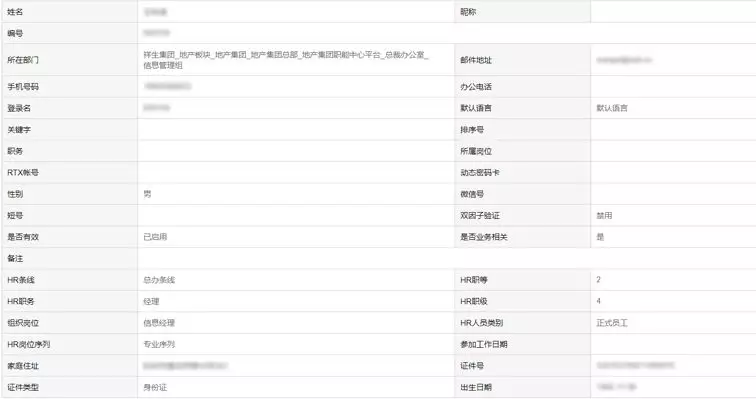Click the 已启用 status value
Screen dimensions: 756x399
coord(155,237)
